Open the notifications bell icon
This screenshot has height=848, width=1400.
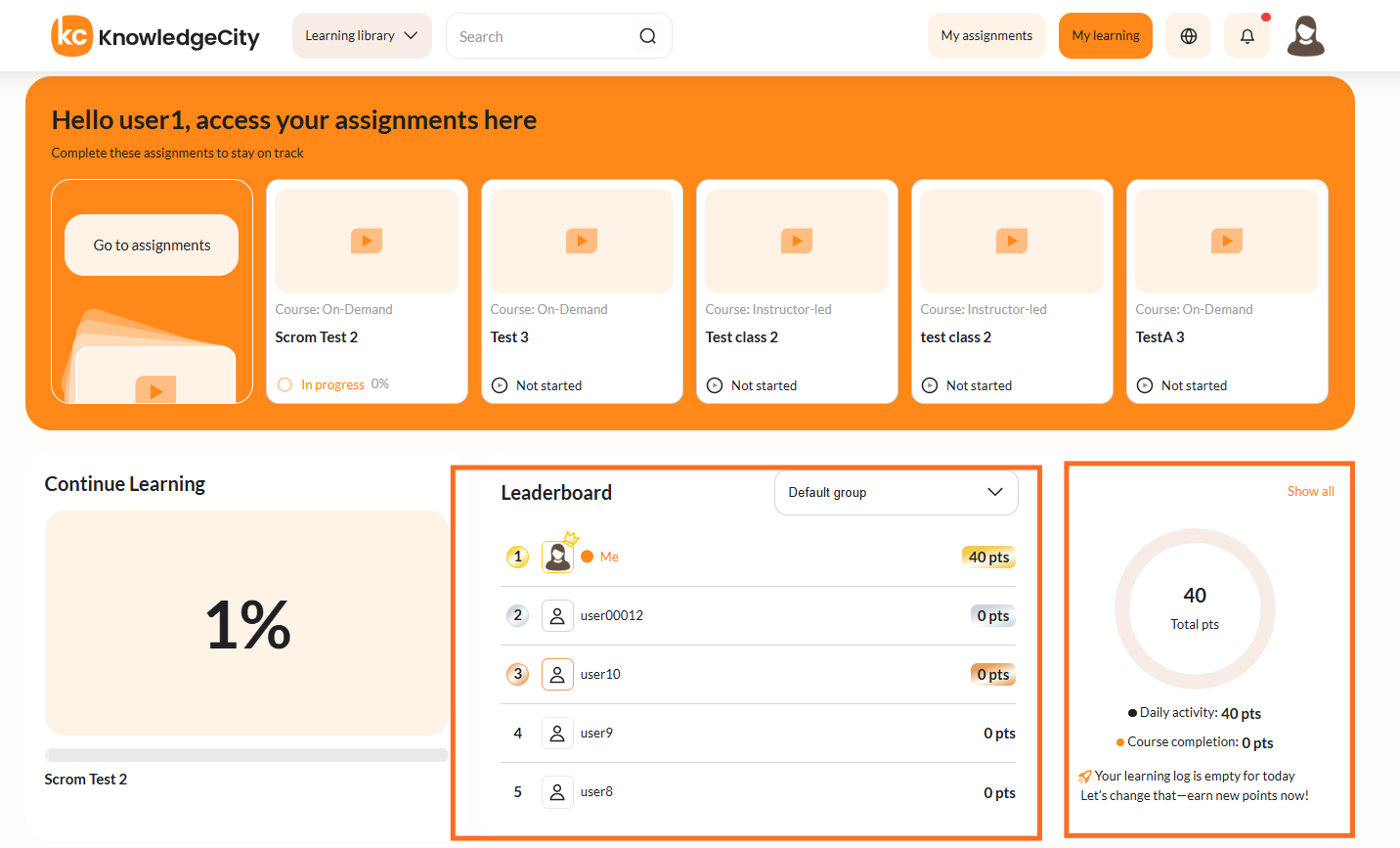click(1247, 36)
